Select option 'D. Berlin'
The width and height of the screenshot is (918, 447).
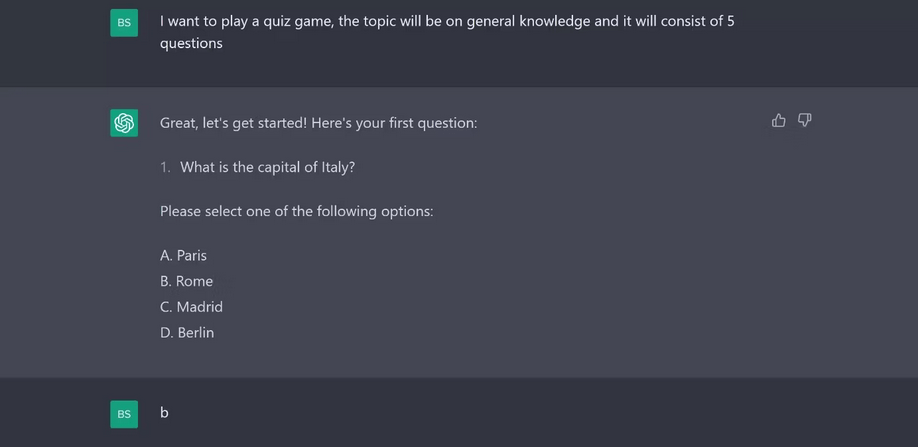tap(187, 333)
